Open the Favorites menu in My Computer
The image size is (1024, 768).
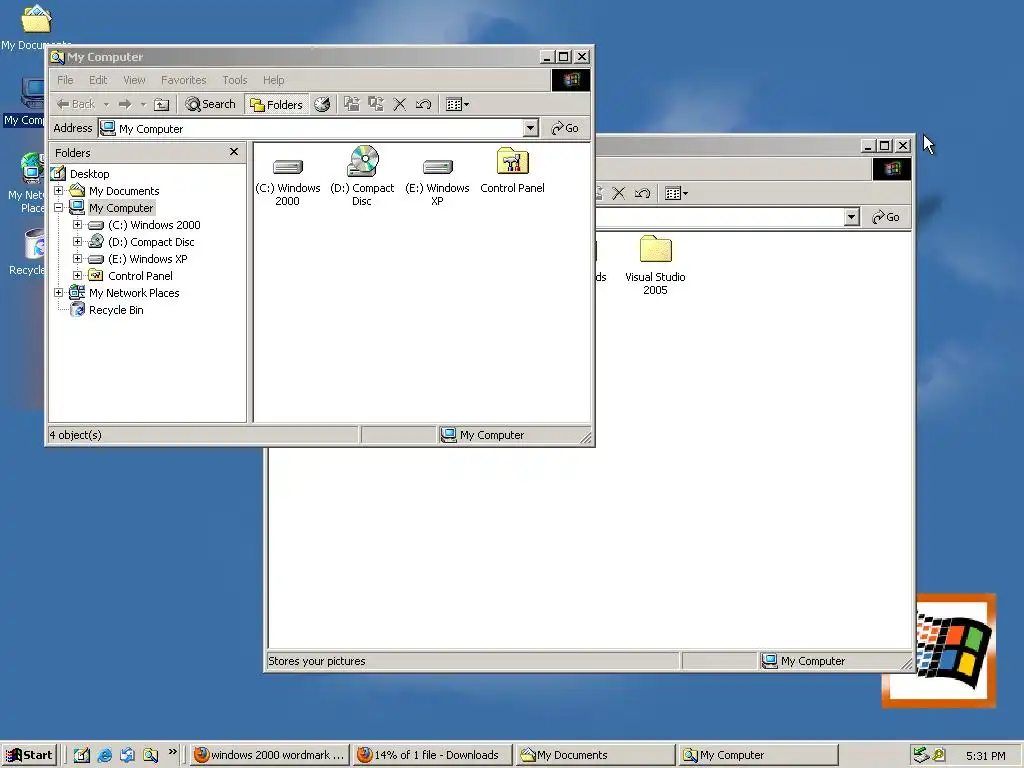pos(184,80)
